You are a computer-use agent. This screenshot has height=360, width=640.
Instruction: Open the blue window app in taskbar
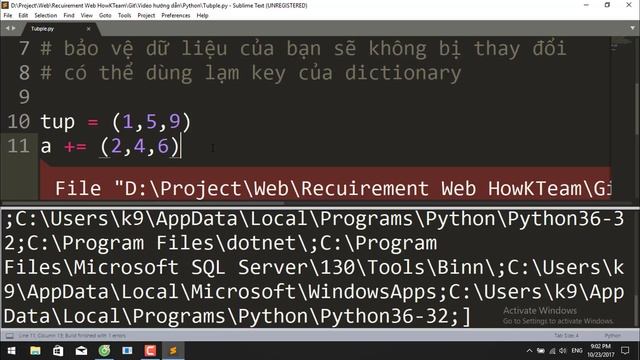pyautogui.click(x=127, y=351)
